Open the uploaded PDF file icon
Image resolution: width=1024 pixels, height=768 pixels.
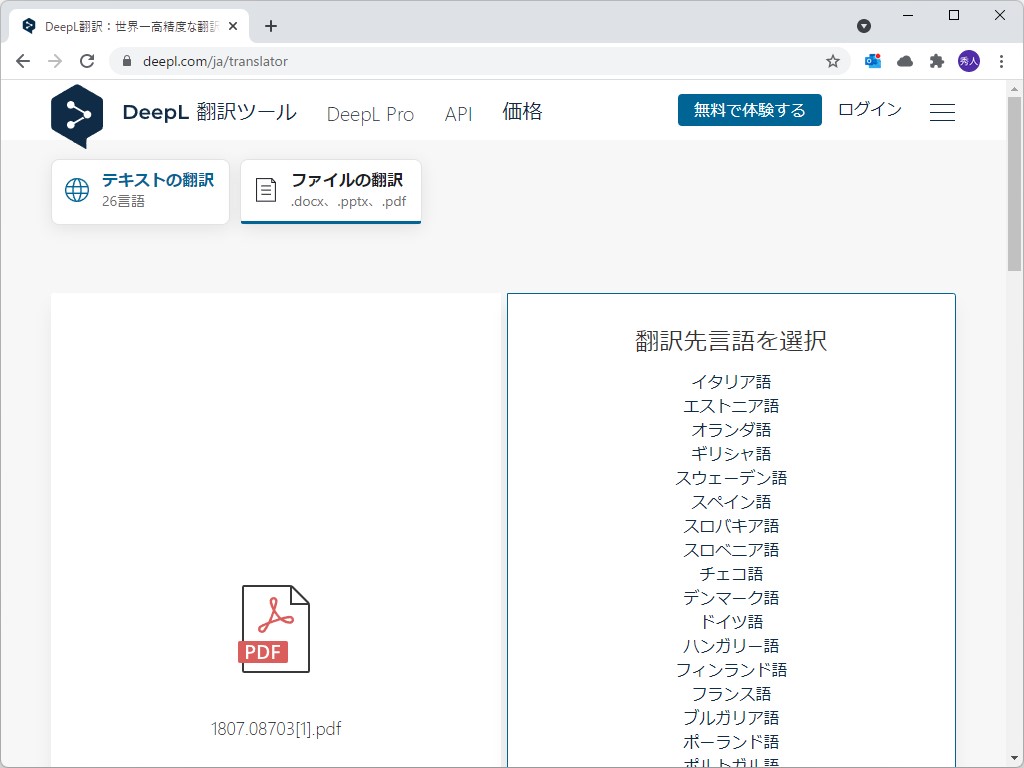pos(275,628)
